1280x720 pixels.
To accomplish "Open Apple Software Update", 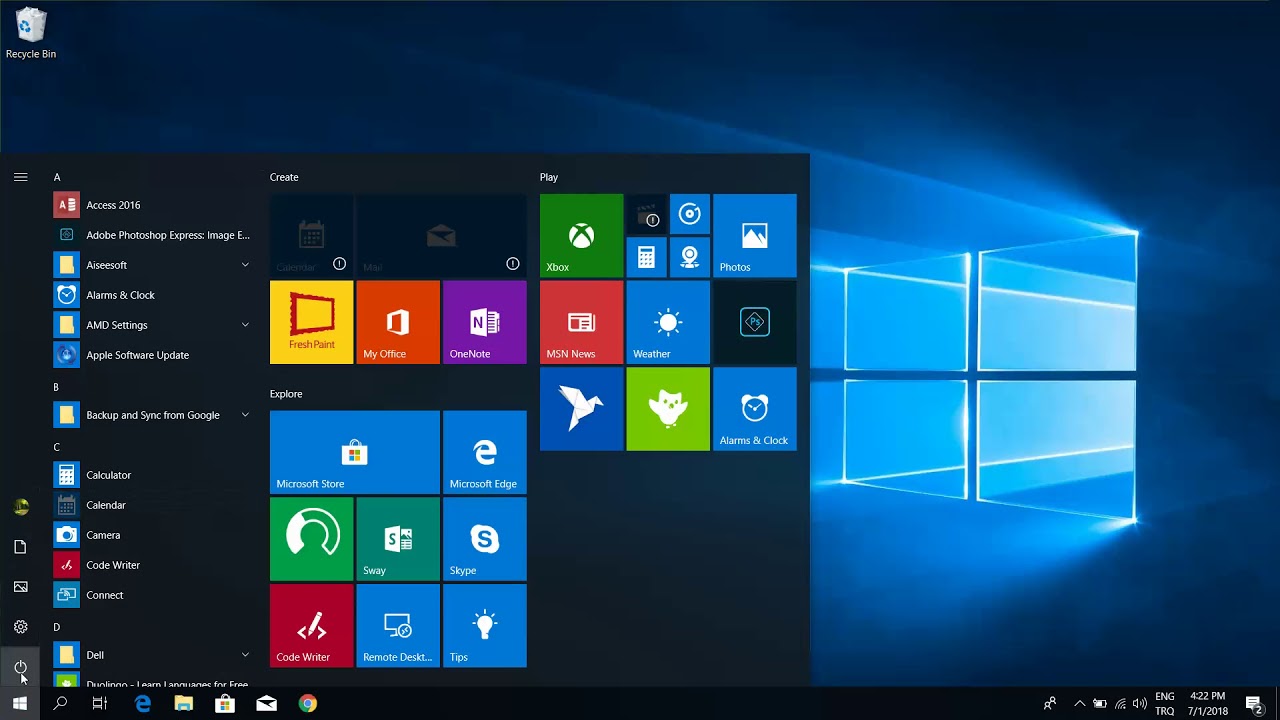I will pyautogui.click(x=152, y=355).
